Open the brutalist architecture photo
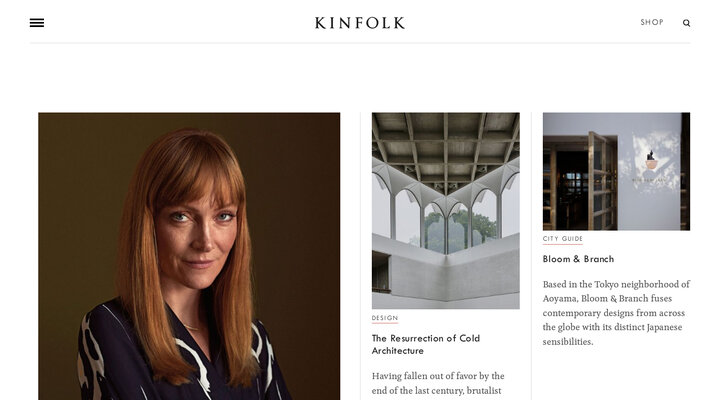 [445, 210]
